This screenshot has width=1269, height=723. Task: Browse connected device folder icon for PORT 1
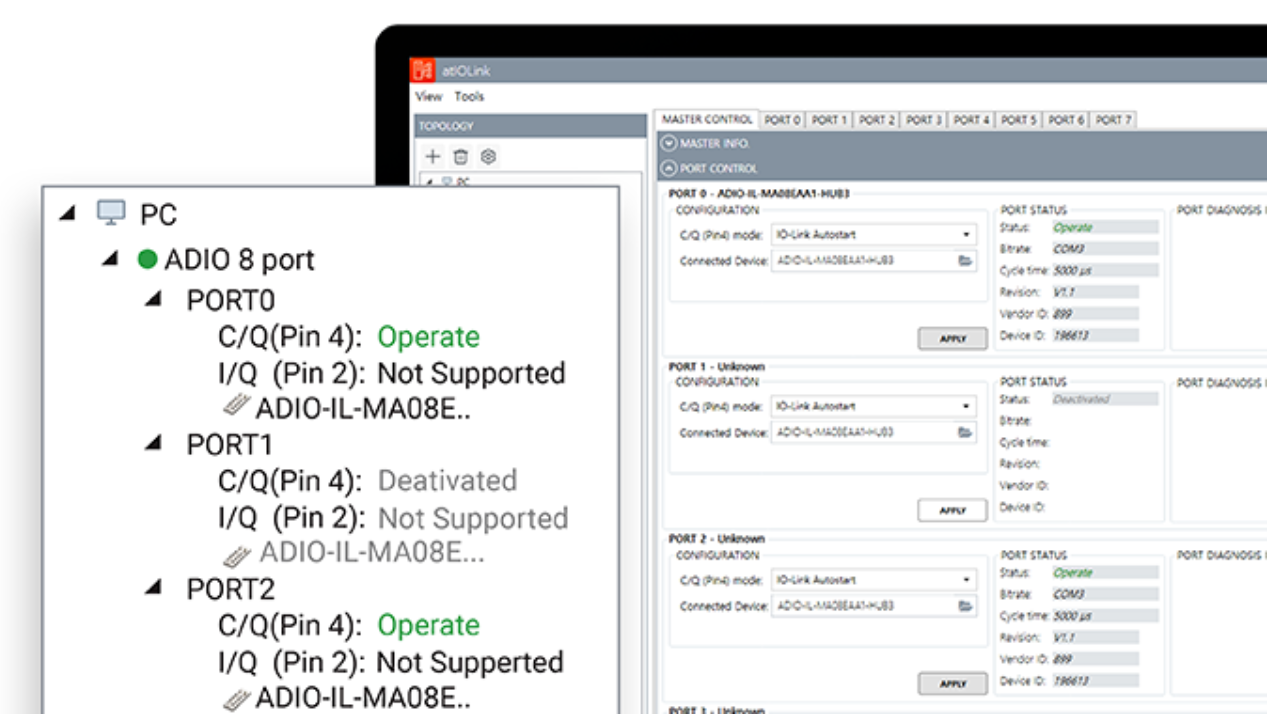(965, 432)
